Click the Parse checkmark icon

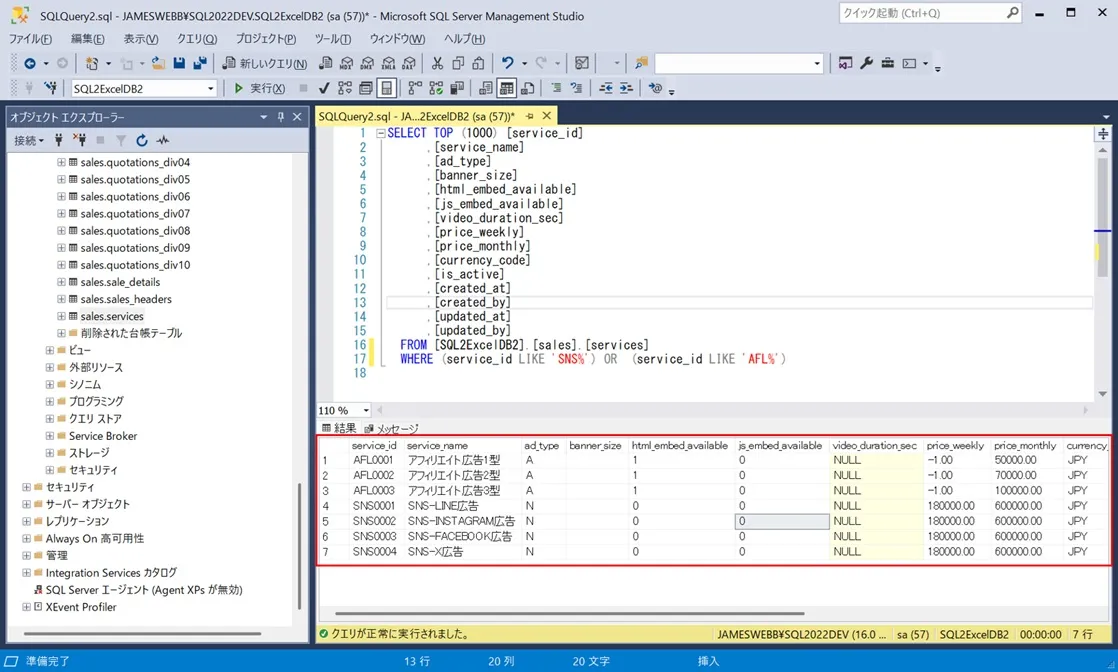click(324, 88)
